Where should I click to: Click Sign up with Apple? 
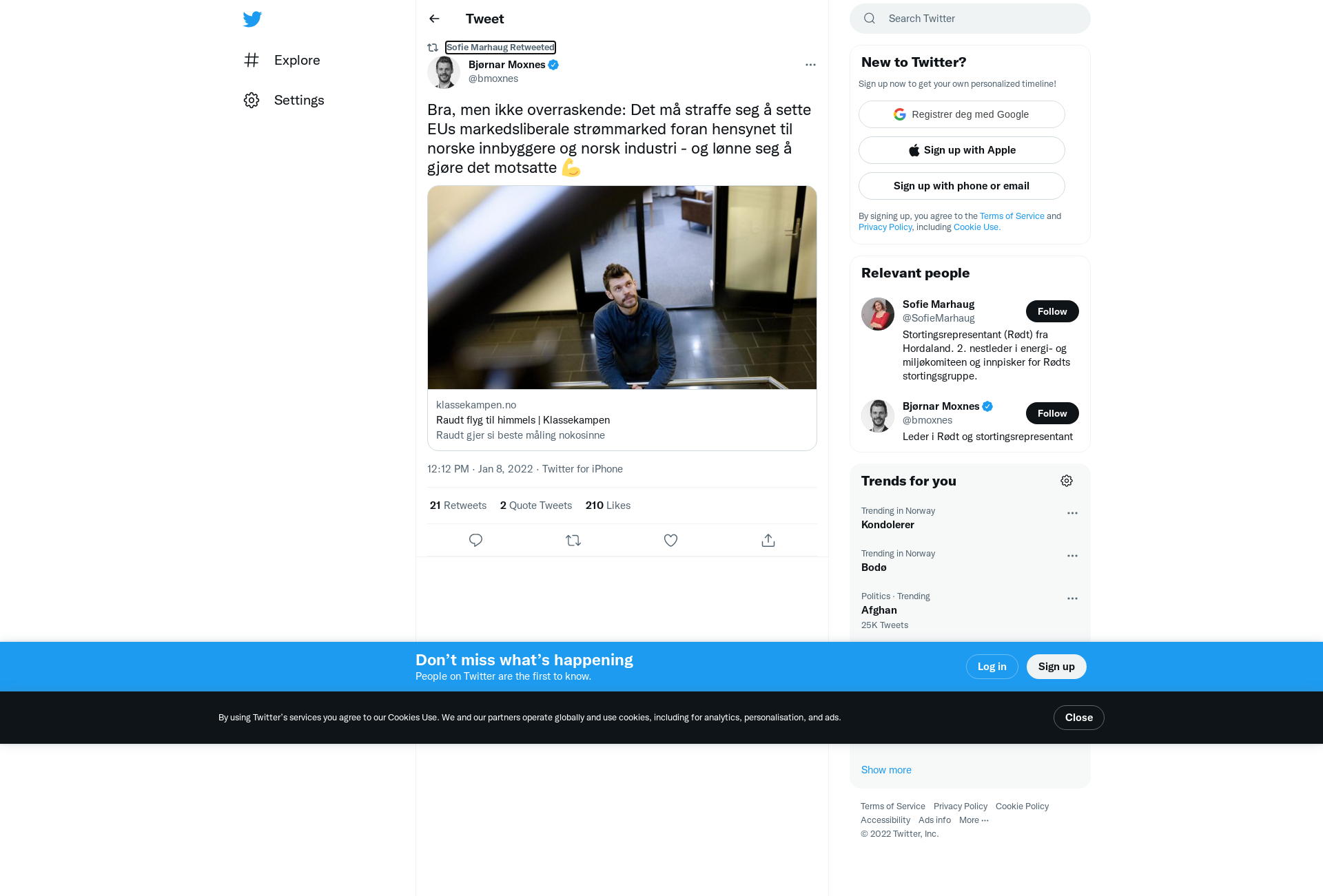[962, 150]
